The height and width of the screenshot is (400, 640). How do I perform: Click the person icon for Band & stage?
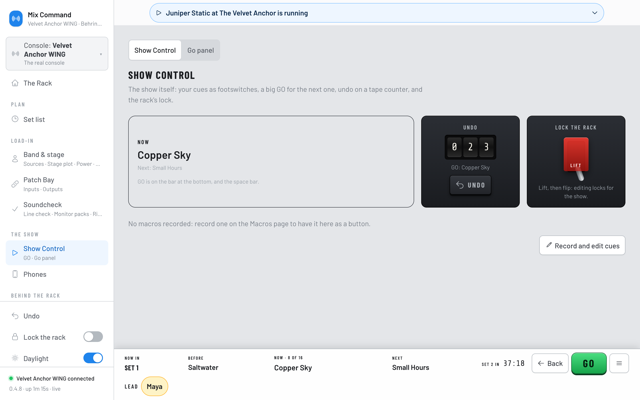coord(15,159)
